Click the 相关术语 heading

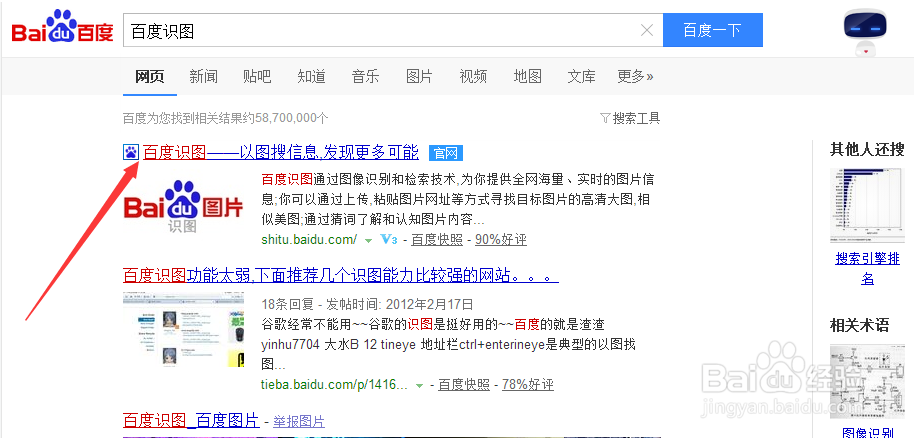859,325
